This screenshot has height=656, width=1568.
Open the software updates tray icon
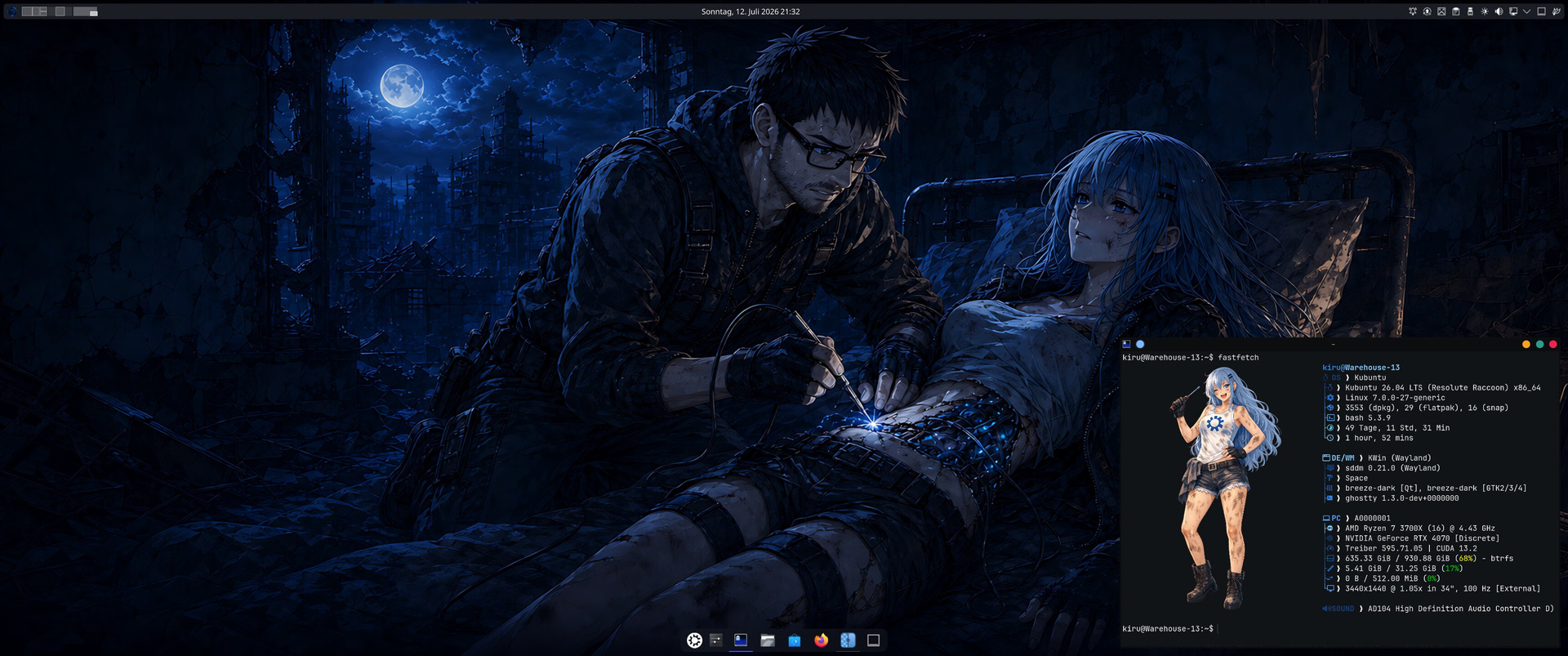[1428, 11]
